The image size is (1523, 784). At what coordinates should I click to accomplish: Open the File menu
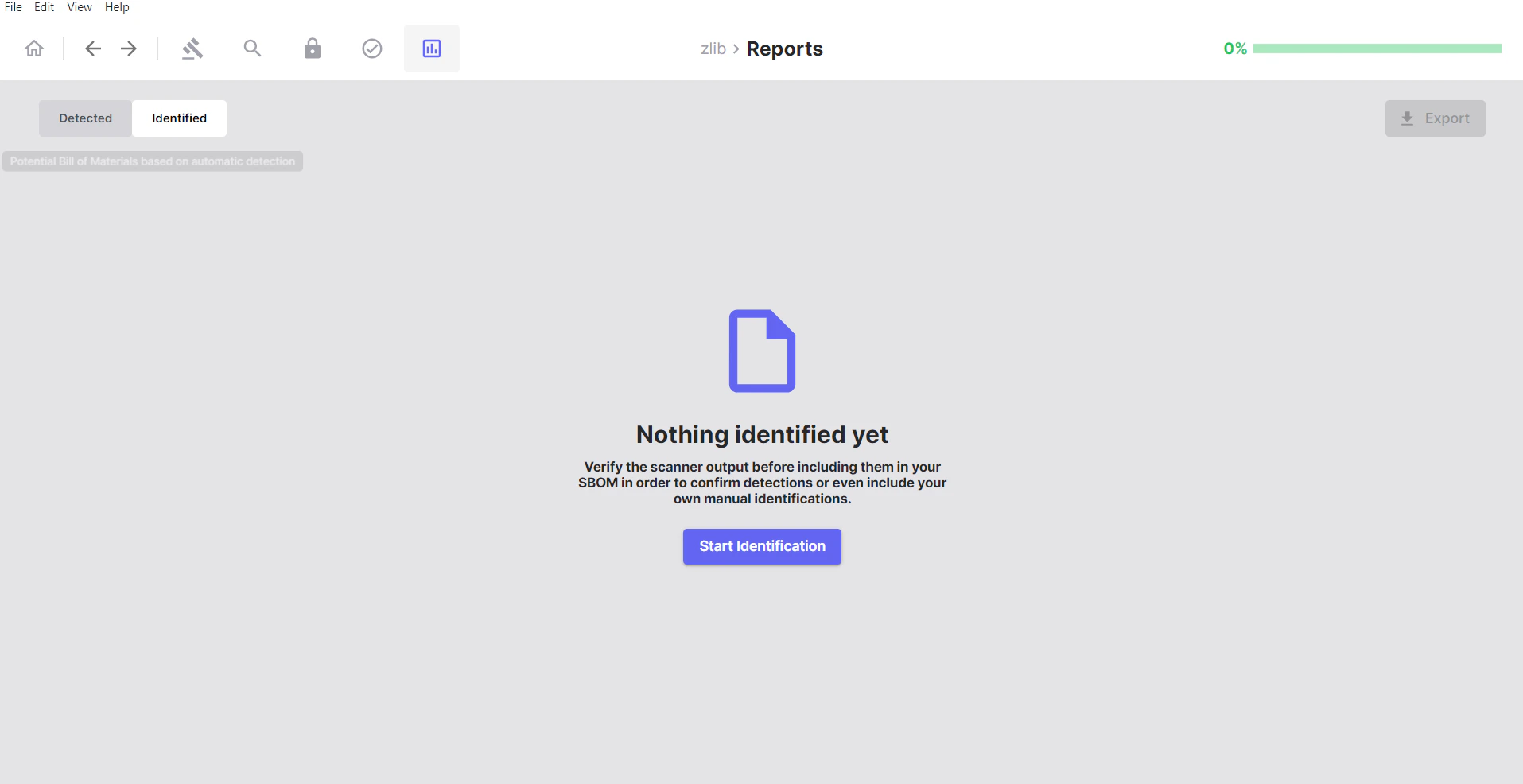point(13,7)
